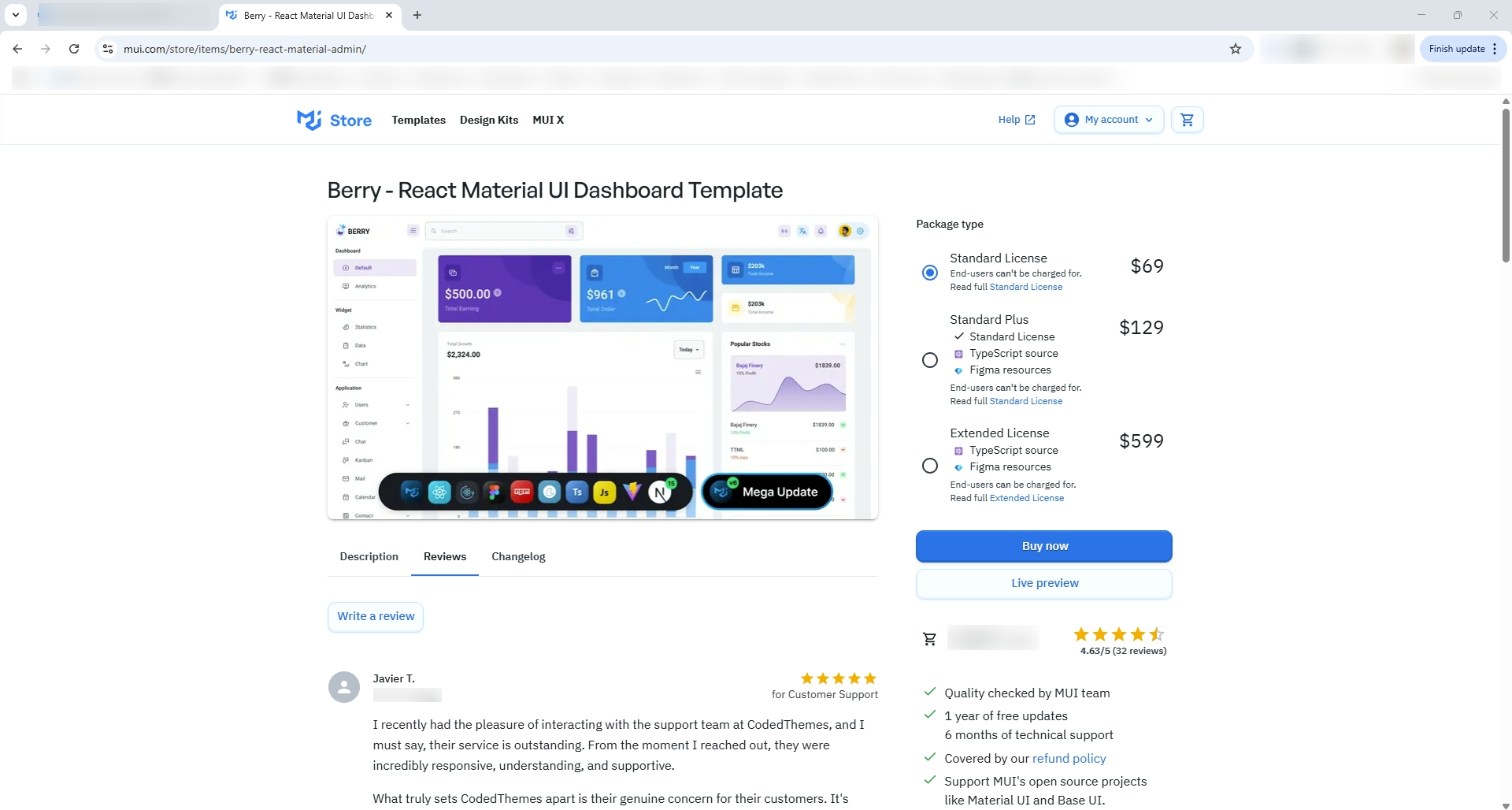Open the tab search chevron at top-left
1512x810 pixels.
tap(16, 15)
